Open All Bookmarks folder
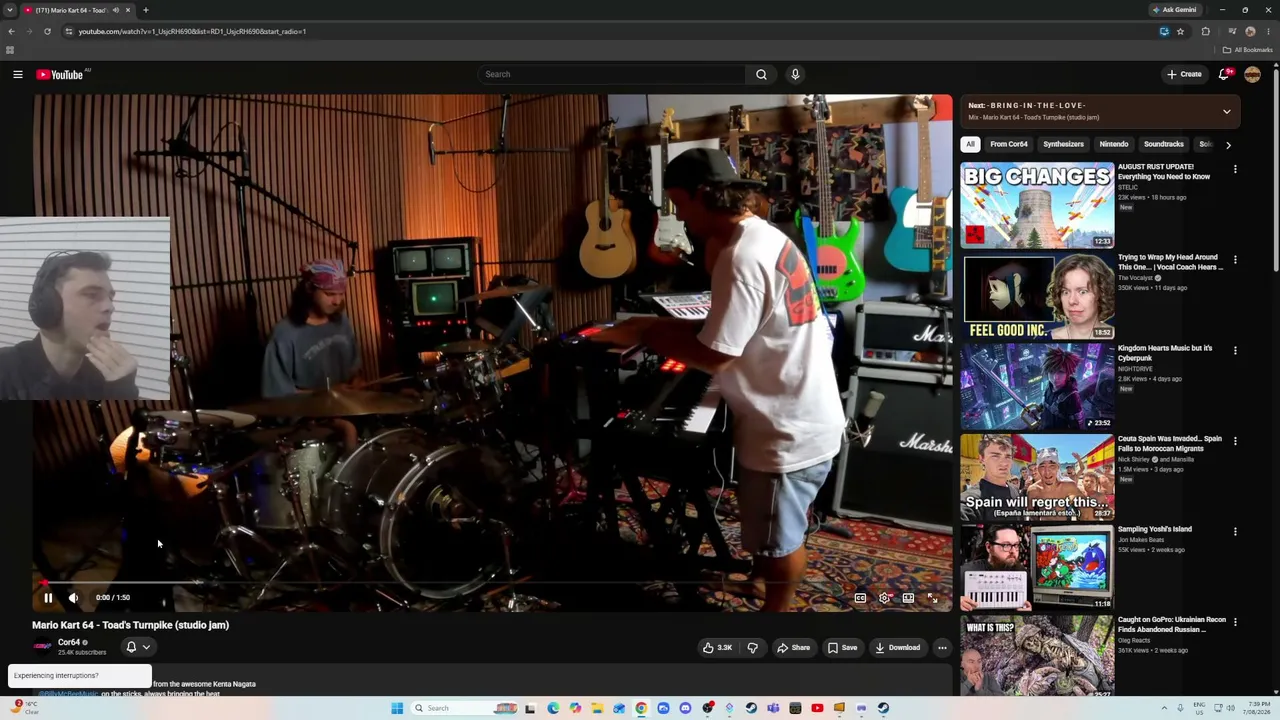 (x=1247, y=50)
